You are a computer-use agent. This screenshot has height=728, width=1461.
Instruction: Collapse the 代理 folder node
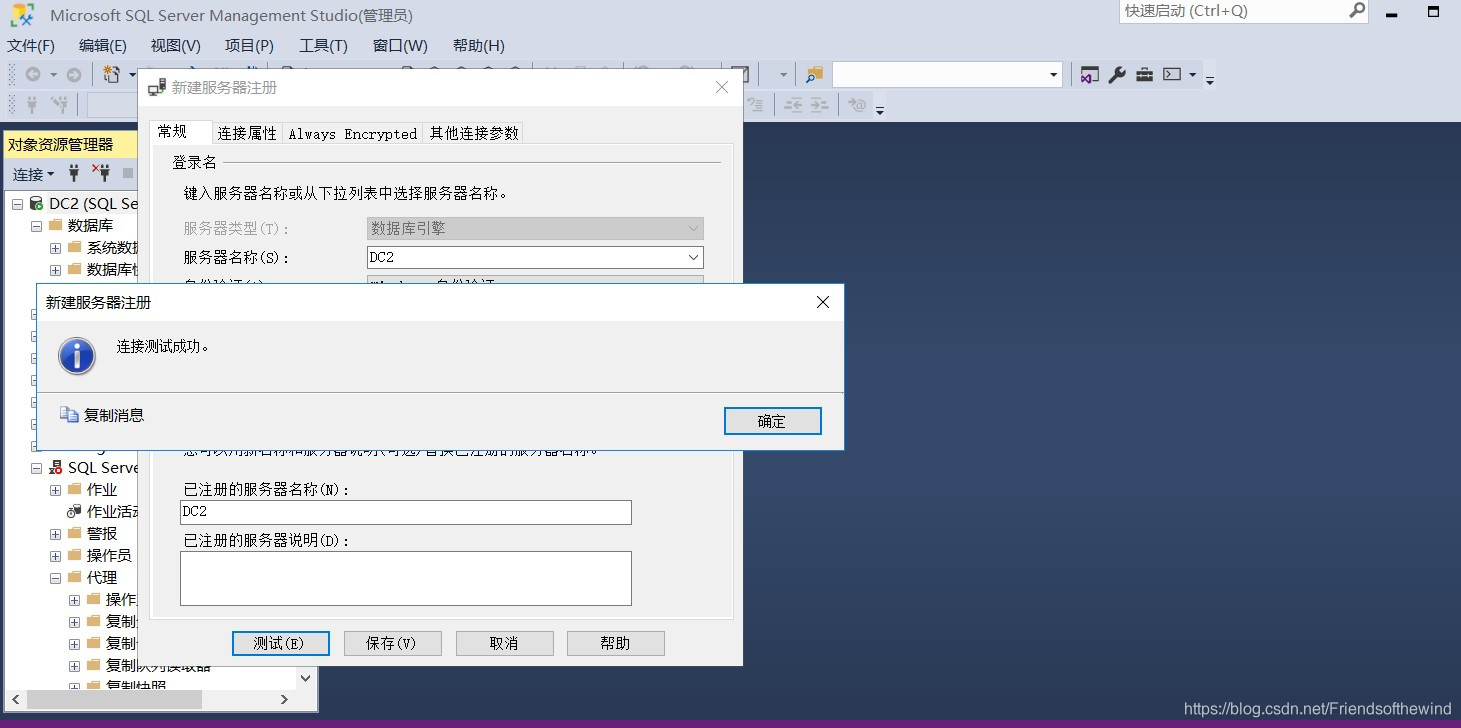(55, 578)
